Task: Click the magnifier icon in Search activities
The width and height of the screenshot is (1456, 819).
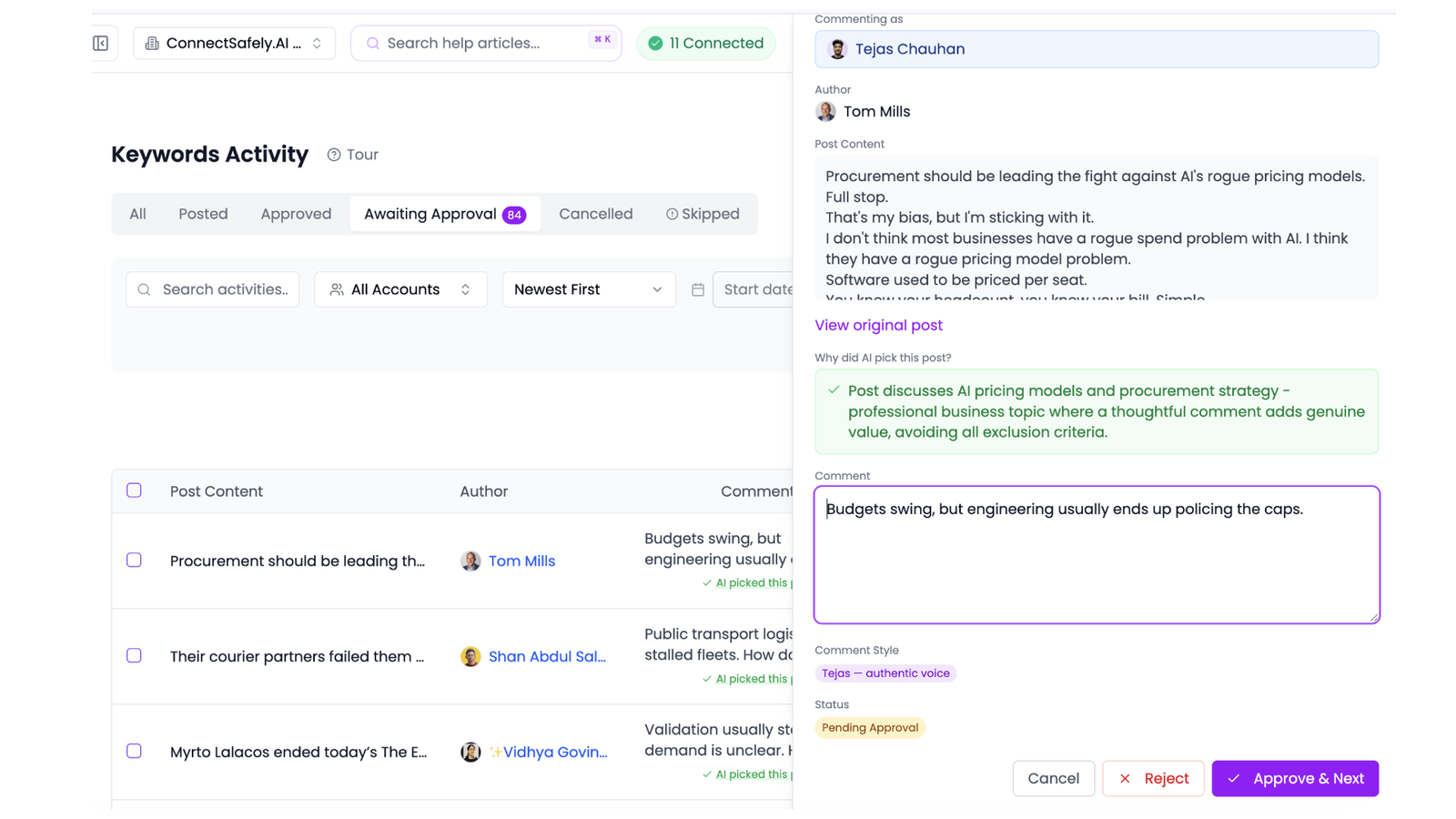Action: pyautogui.click(x=144, y=289)
